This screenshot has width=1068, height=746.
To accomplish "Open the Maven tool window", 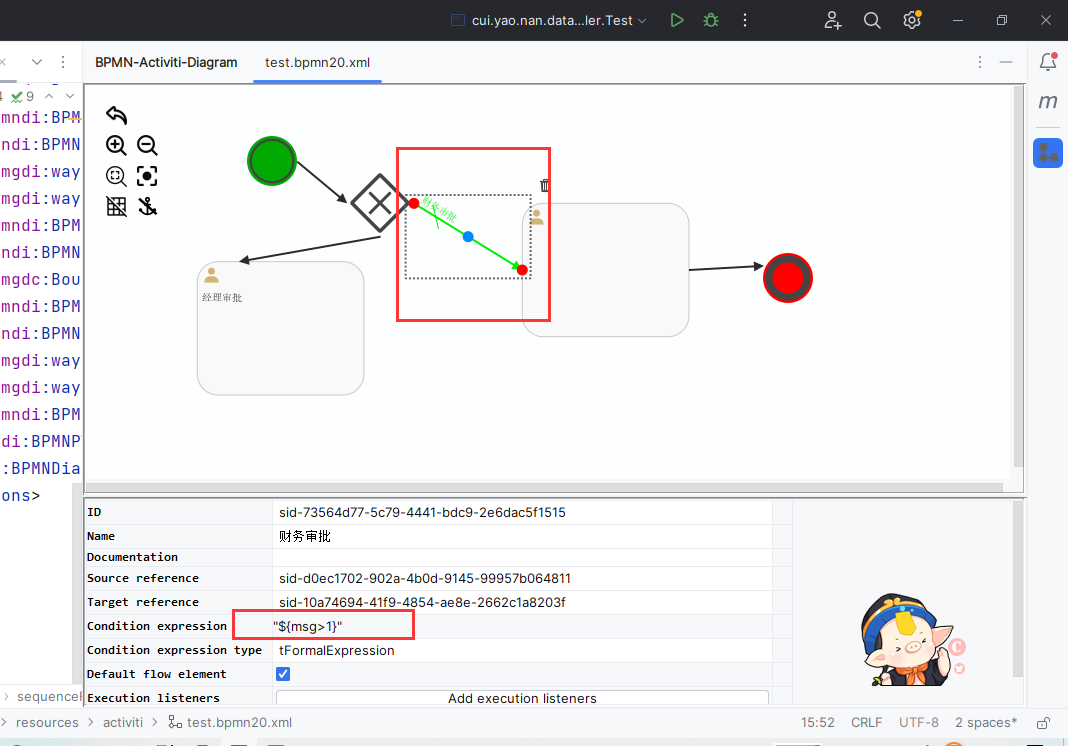I will point(1048,102).
